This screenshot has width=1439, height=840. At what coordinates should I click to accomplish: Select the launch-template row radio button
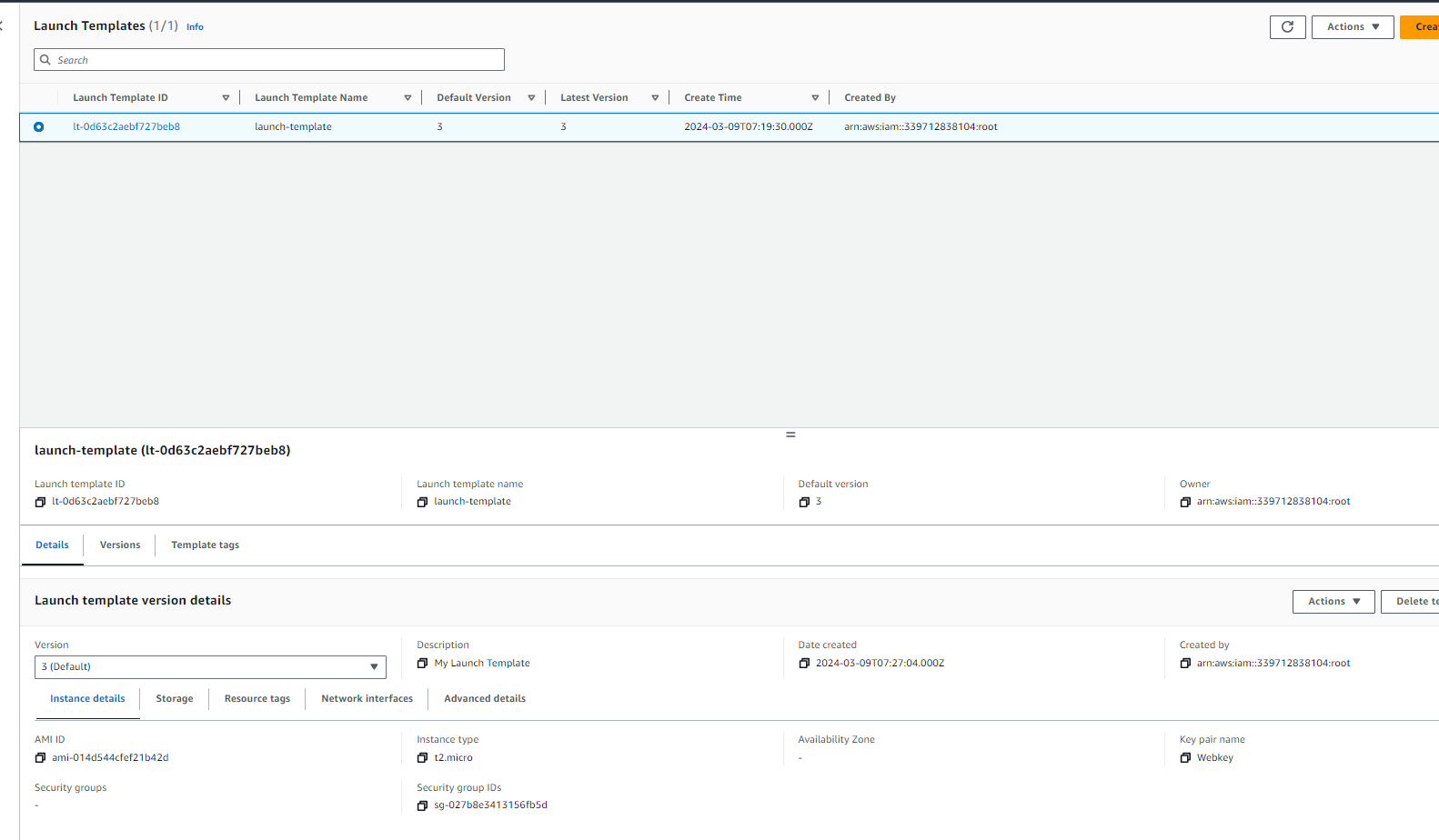(38, 127)
